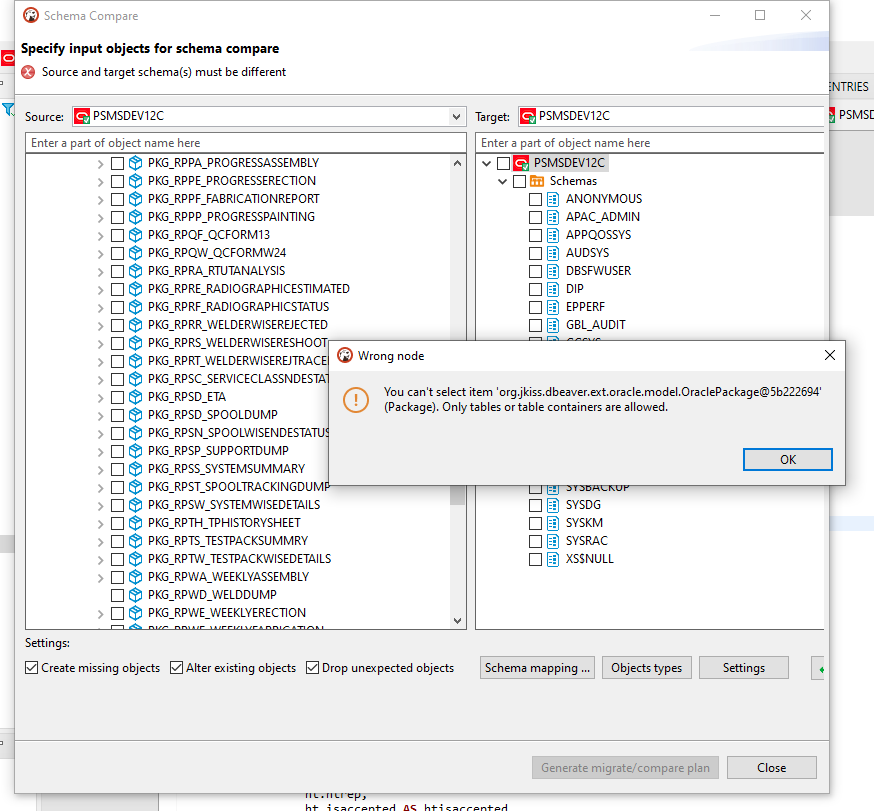Collapse the PSMSDEV12C target tree node
This screenshot has height=811, width=874.
[486, 162]
